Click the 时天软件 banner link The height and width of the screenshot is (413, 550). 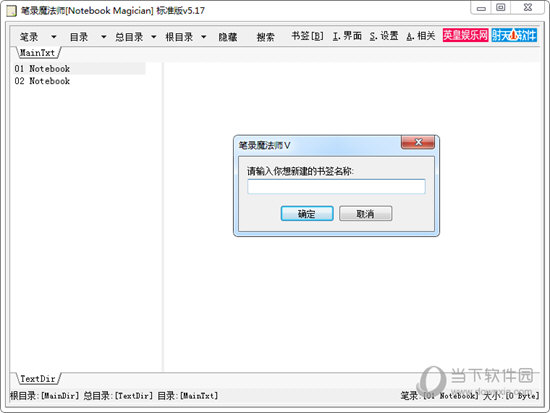(514, 35)
